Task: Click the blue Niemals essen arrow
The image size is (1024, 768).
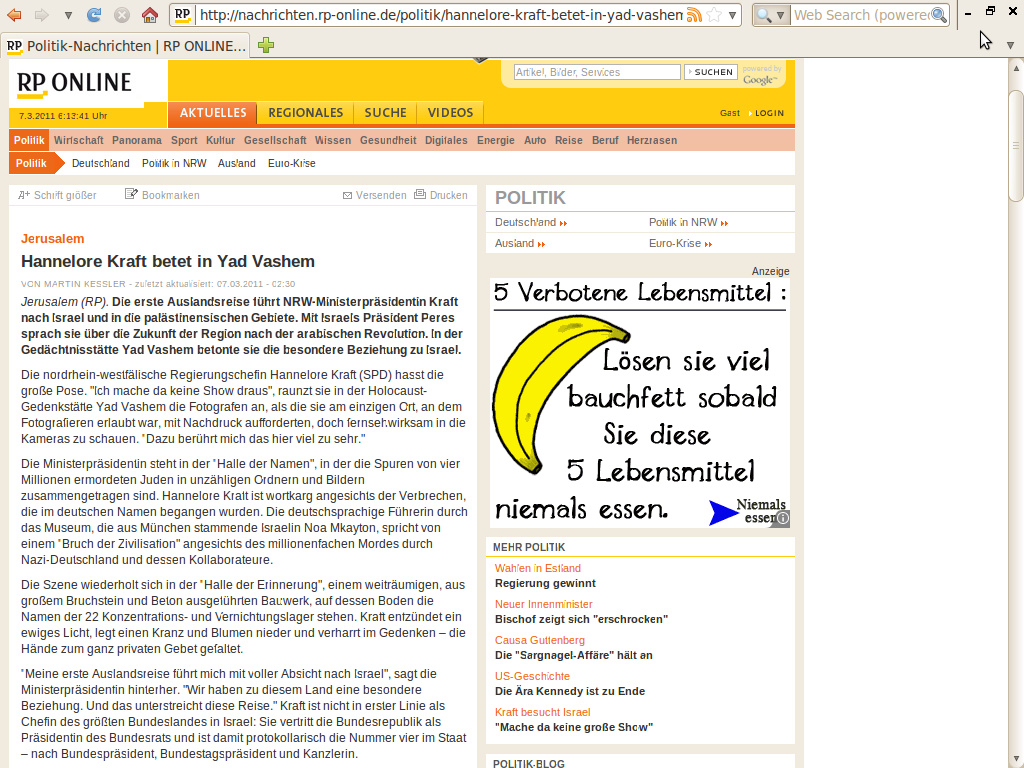Action: pyautogui.click(x=723, y=513)
